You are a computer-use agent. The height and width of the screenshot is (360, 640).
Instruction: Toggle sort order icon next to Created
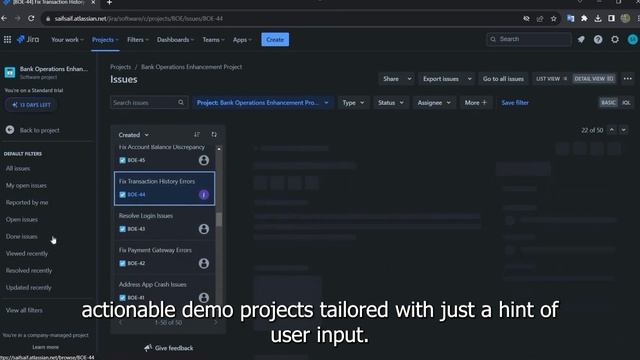(x=197, y=135)
